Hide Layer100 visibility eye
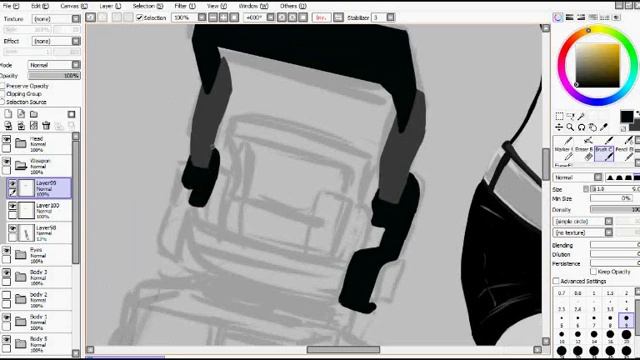This screenshot has height=360, width=640. tap(13, 206)
